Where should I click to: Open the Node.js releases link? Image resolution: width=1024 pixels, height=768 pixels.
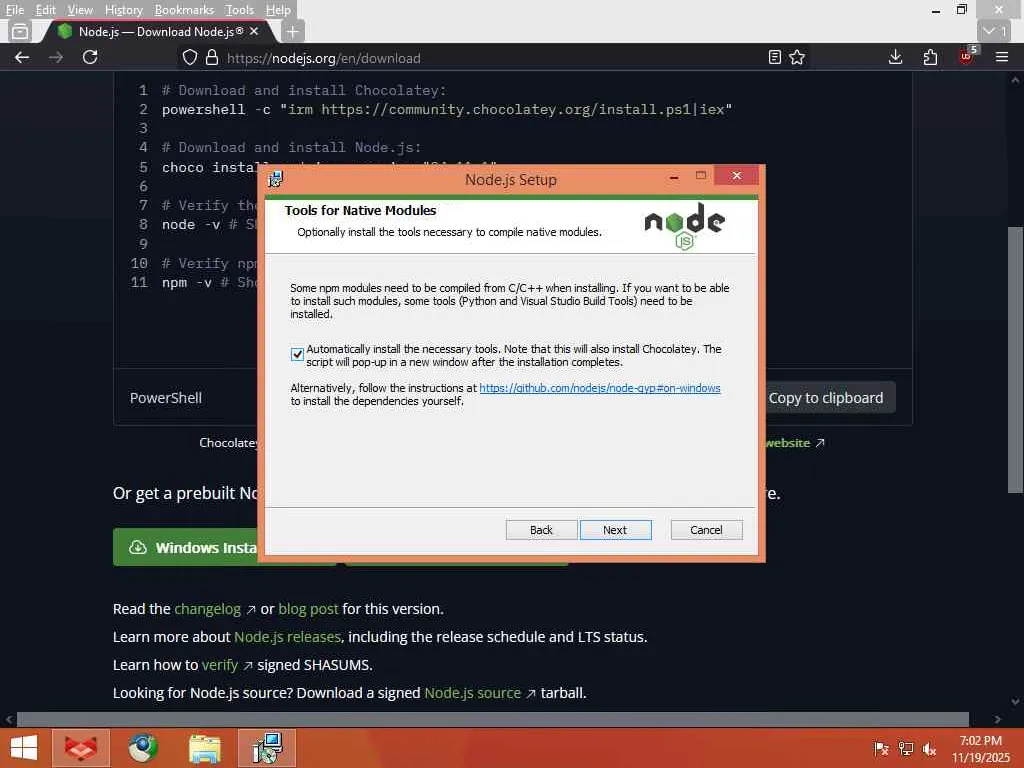point(287,637)
